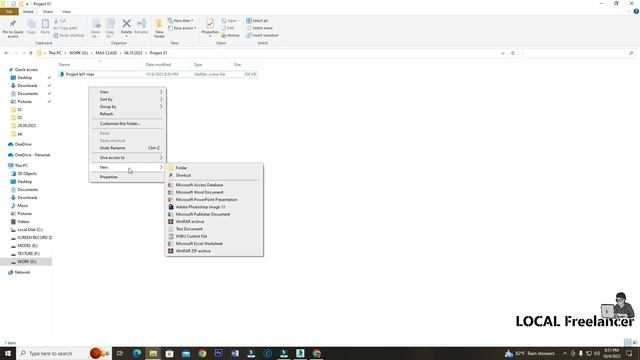Open the New item dropdown in ribbon

181,20
